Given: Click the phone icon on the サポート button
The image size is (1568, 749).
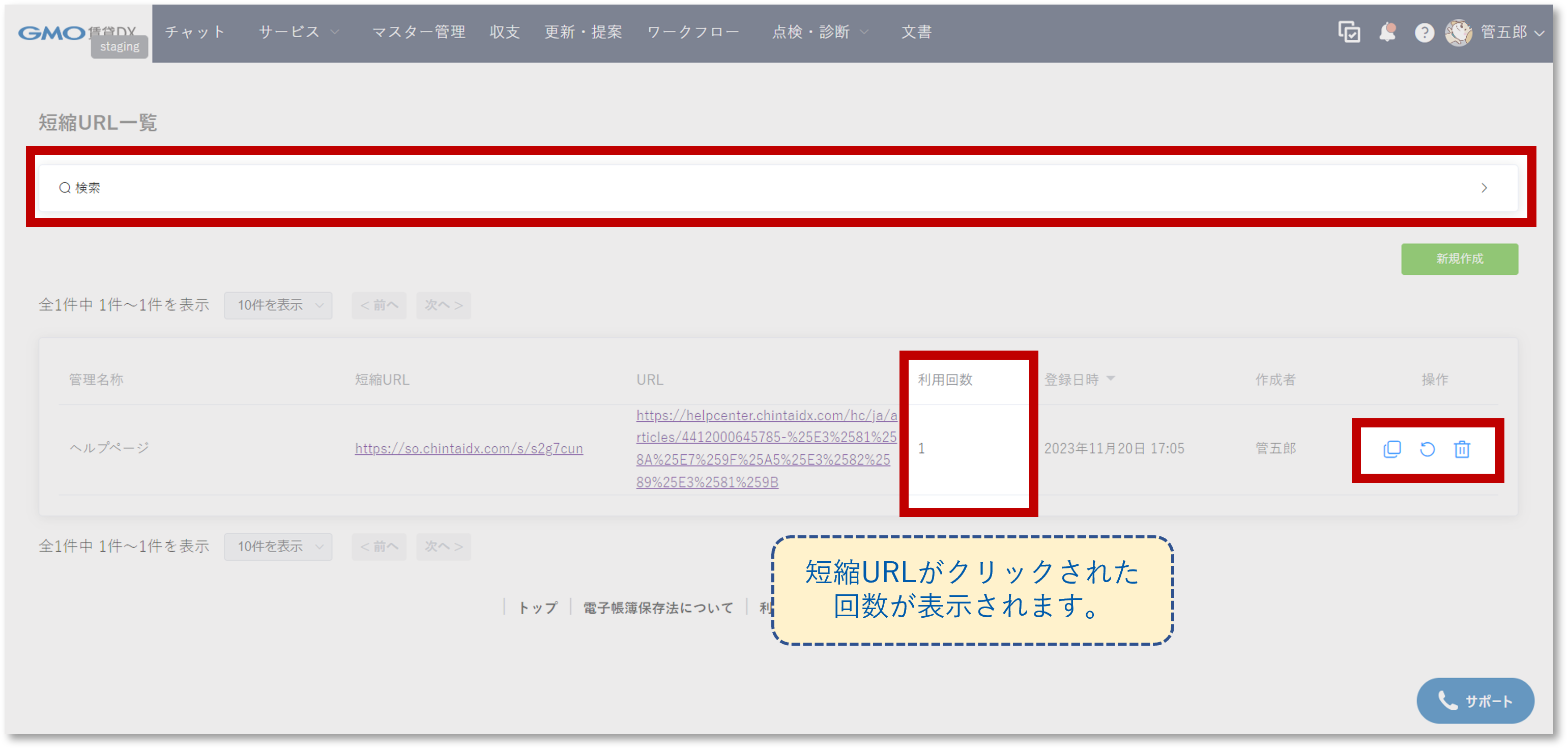Looking at the screenshot, I should click(x=1448, y=700).
